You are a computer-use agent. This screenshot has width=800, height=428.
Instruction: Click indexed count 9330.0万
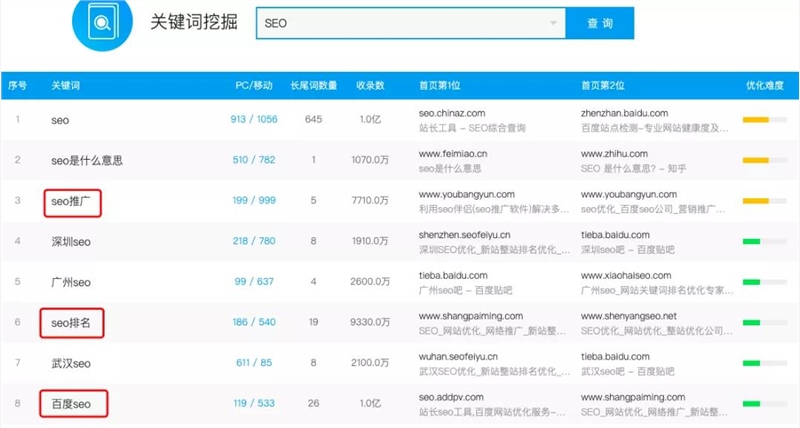coord(370,322)
